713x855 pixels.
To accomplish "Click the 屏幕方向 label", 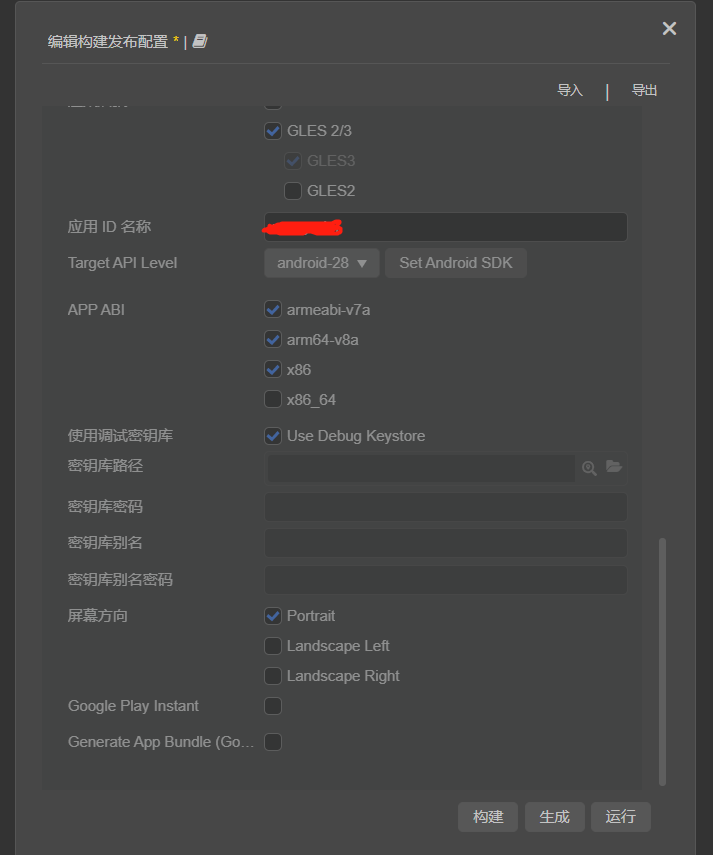I will 98,616.
